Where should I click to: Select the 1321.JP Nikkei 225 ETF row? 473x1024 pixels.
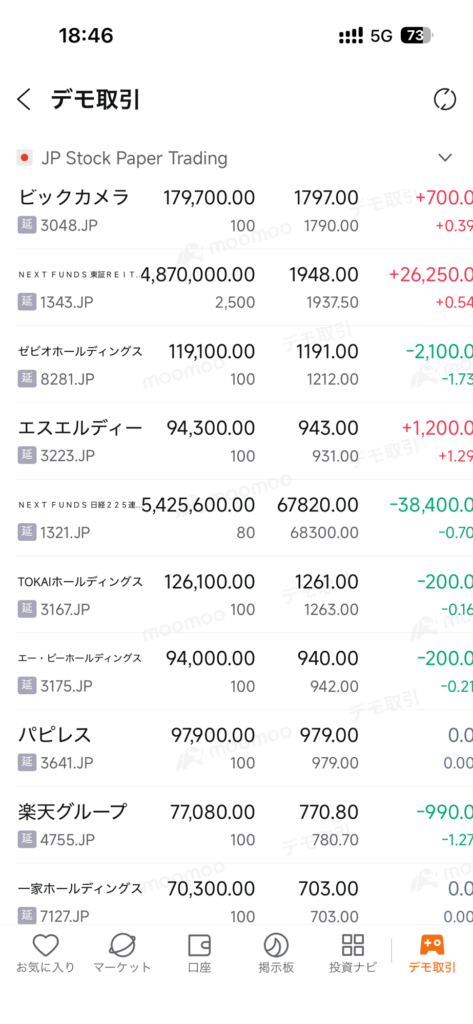(x=236, y=518)
